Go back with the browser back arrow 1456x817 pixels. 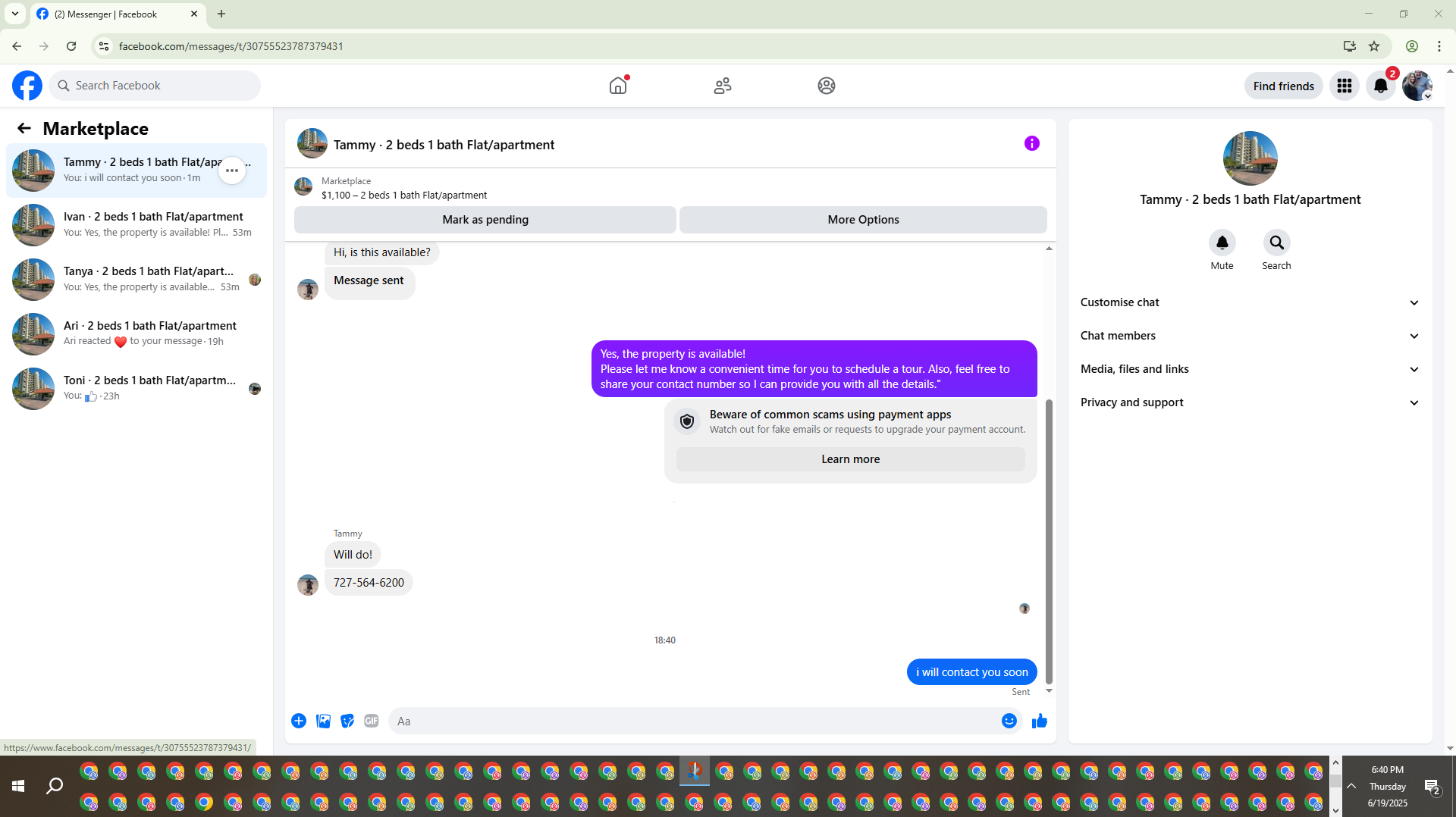click(x=17, y=46)
